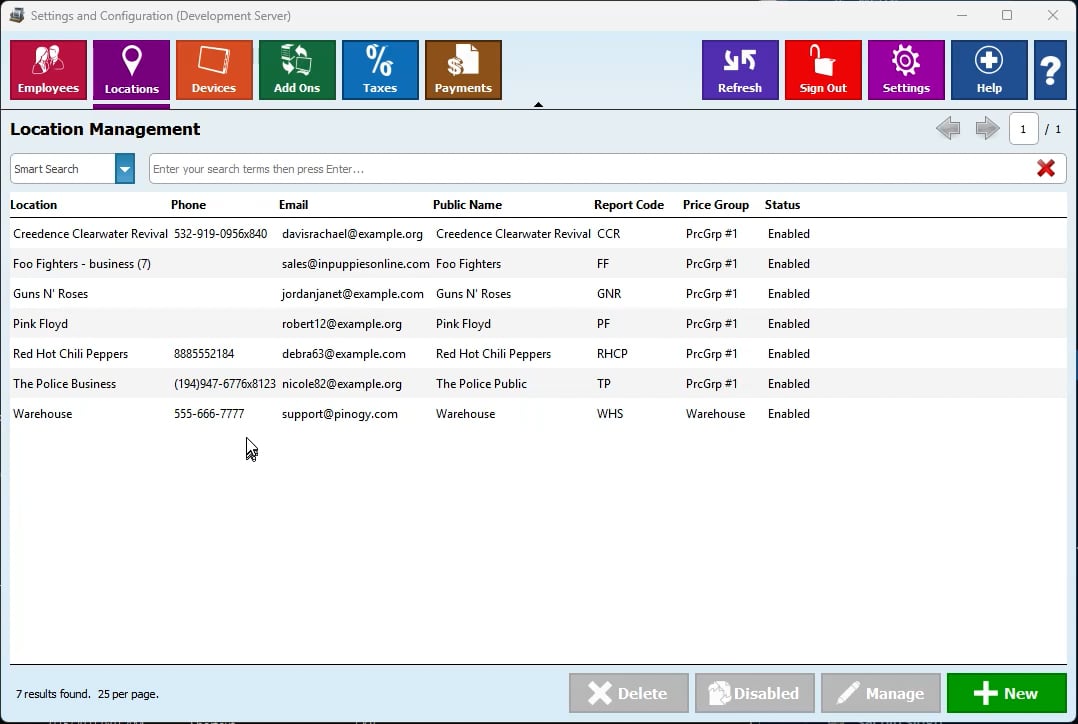The image size is (1078, 724).
Task: Create a New location
Action: point(1006,693)
